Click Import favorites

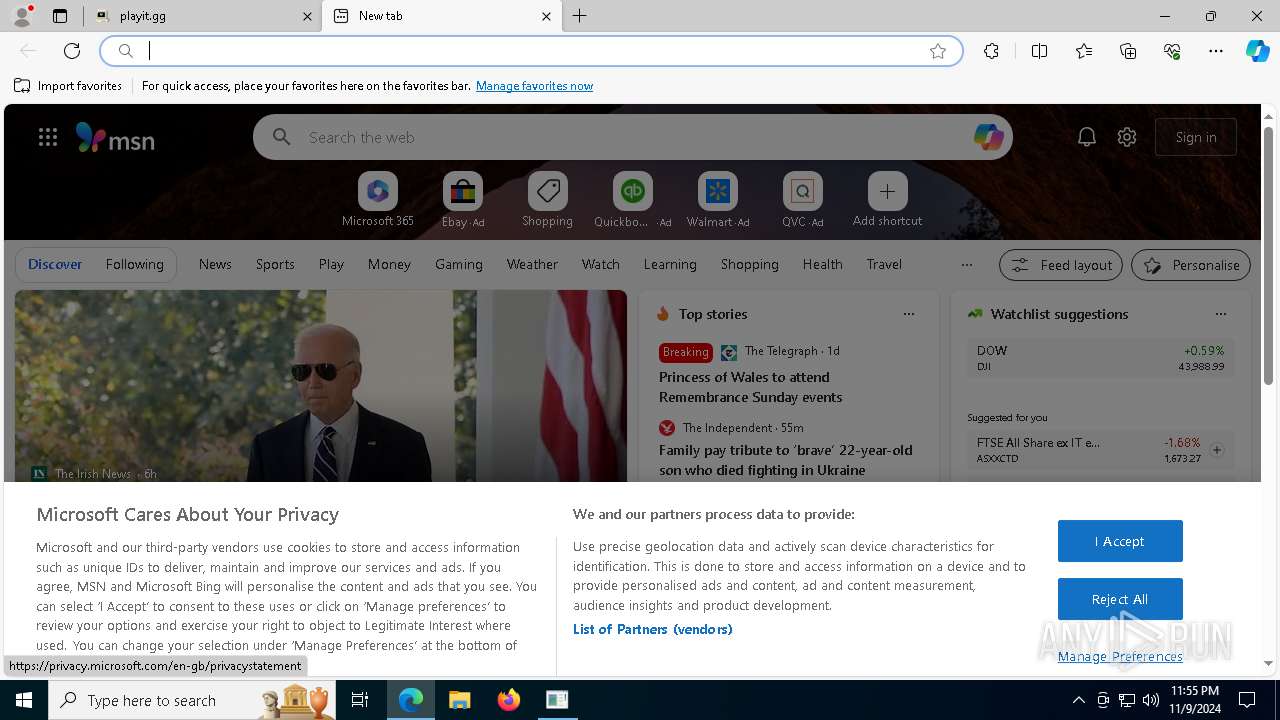pyautogui.click(x=68, y=86)
